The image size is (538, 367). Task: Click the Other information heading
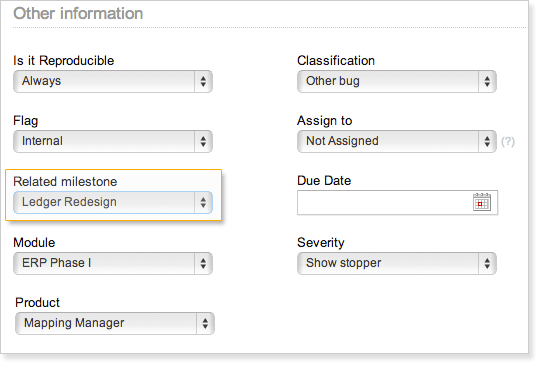pyautogui.click(x=78, y=14)
